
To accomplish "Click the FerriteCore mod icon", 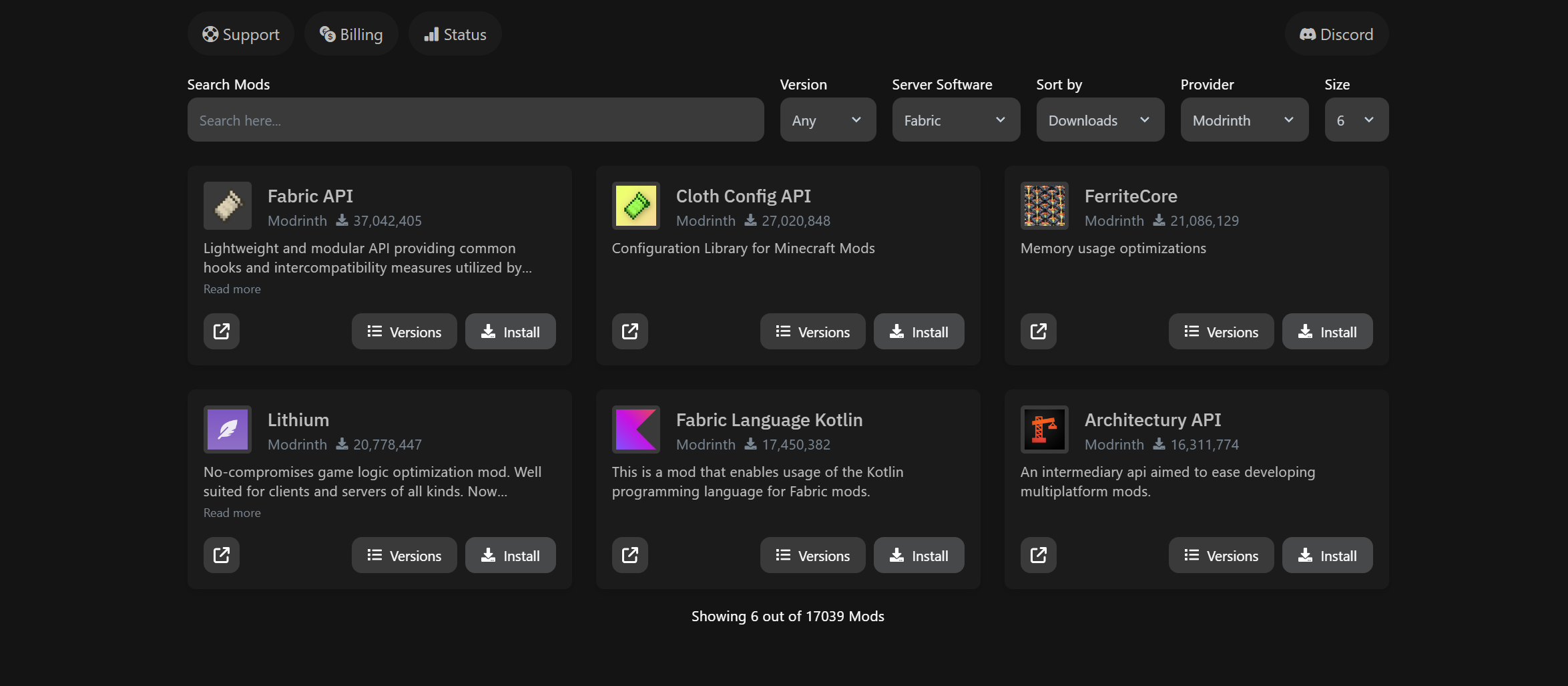I will pos(1045,206).
